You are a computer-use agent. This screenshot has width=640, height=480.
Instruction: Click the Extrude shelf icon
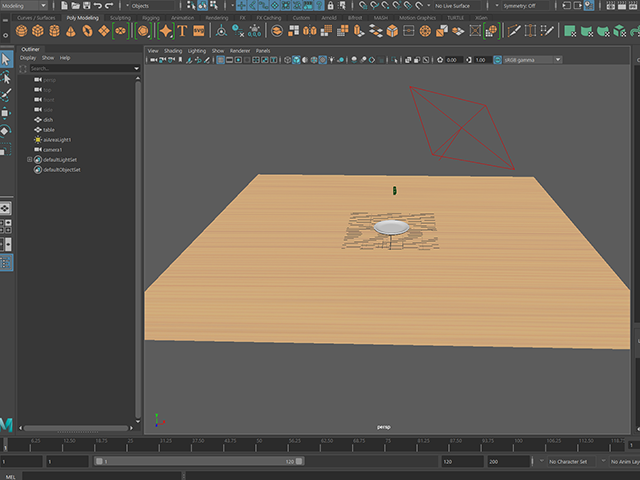(x=359, y=31)
